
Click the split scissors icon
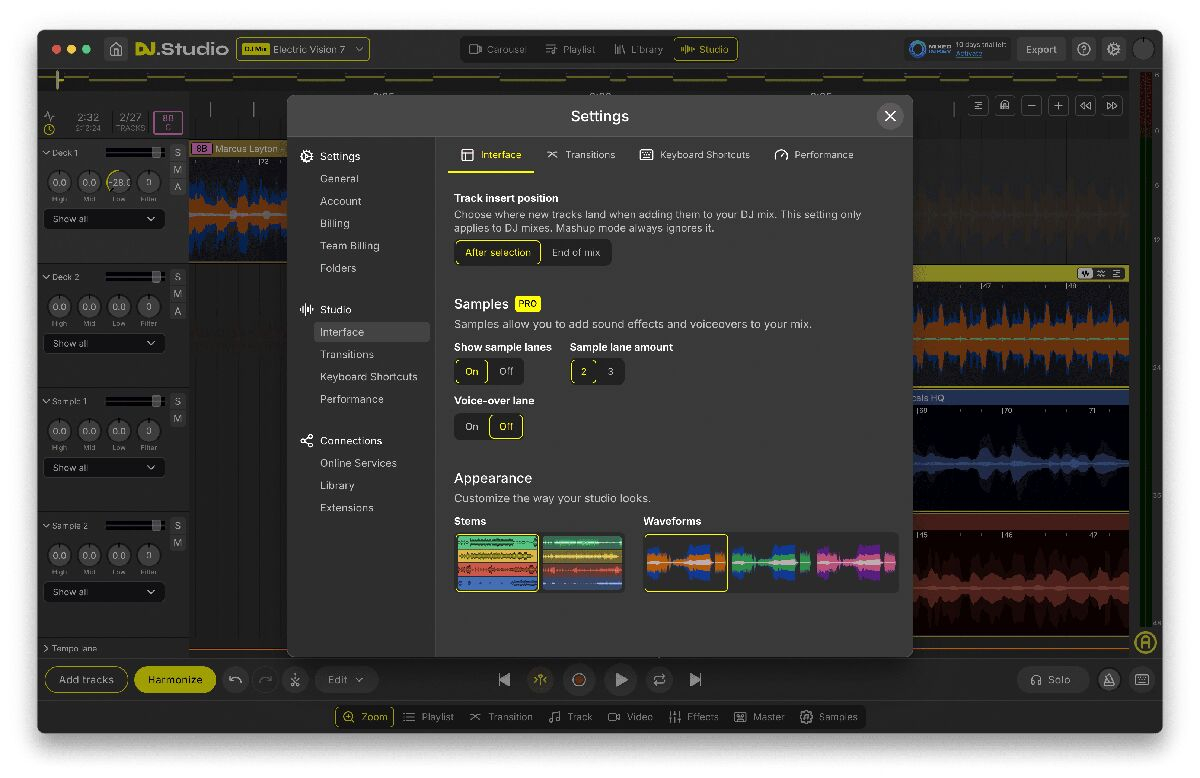click(295, 680)
